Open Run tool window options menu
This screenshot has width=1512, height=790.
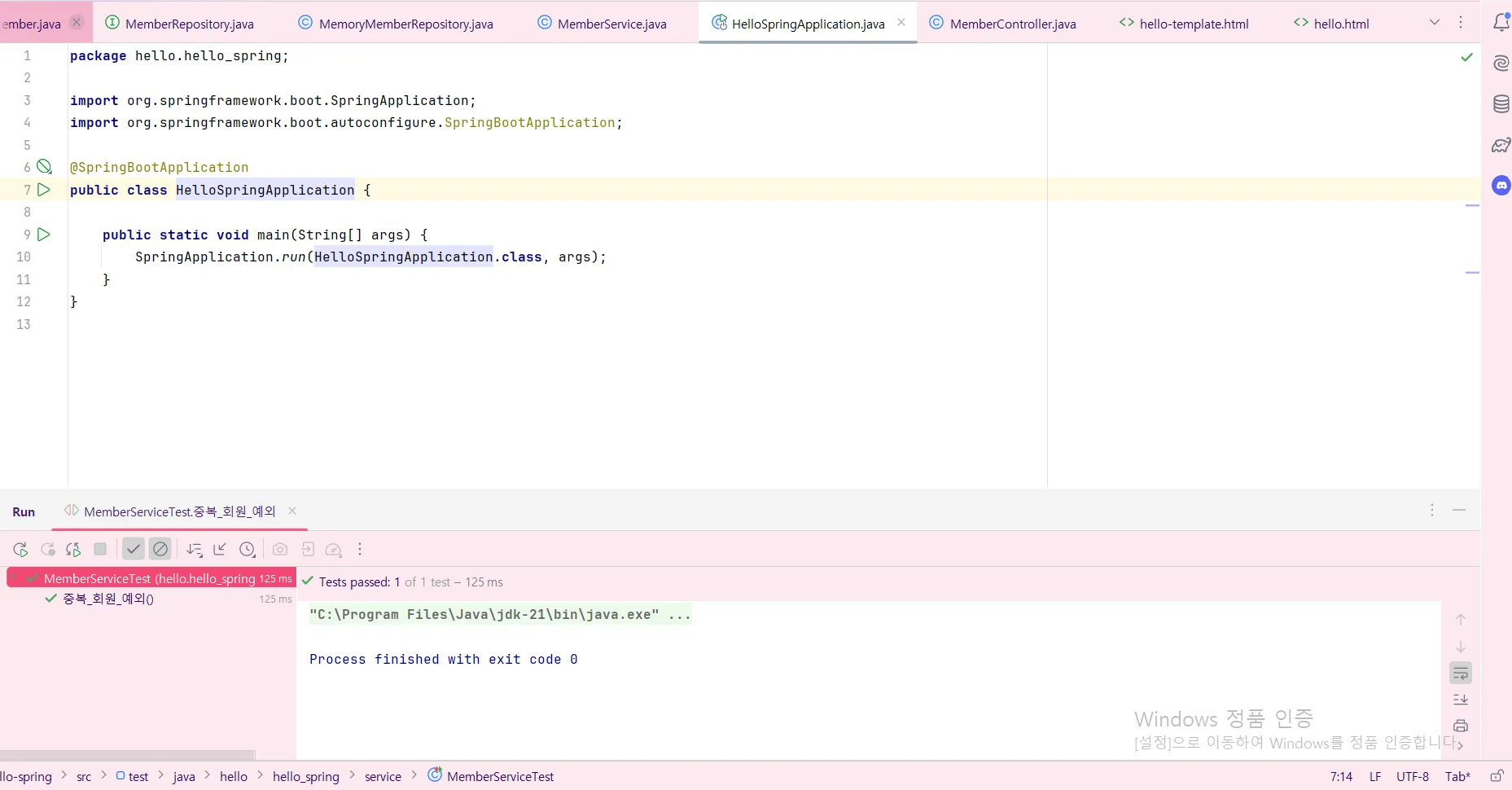pyautogui.click(x=1432, y=511)
